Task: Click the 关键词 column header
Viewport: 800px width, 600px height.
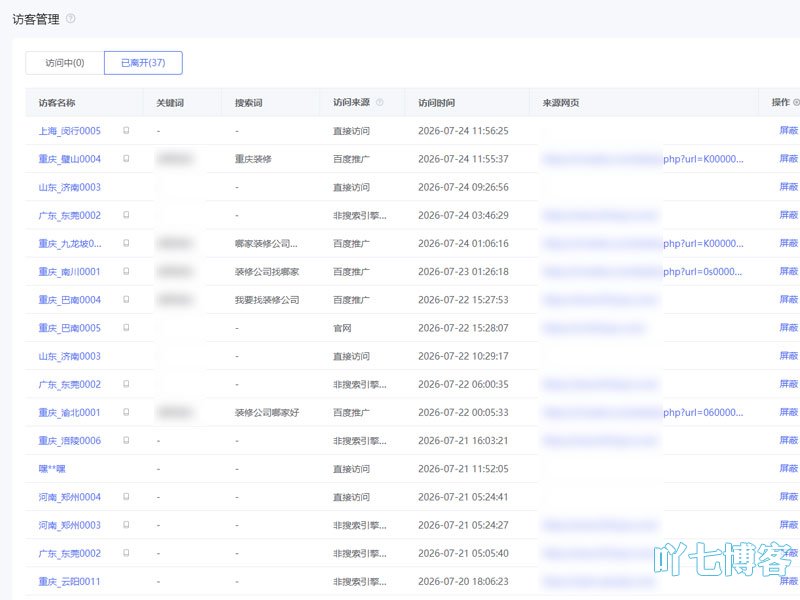Action: pos(170,103)
